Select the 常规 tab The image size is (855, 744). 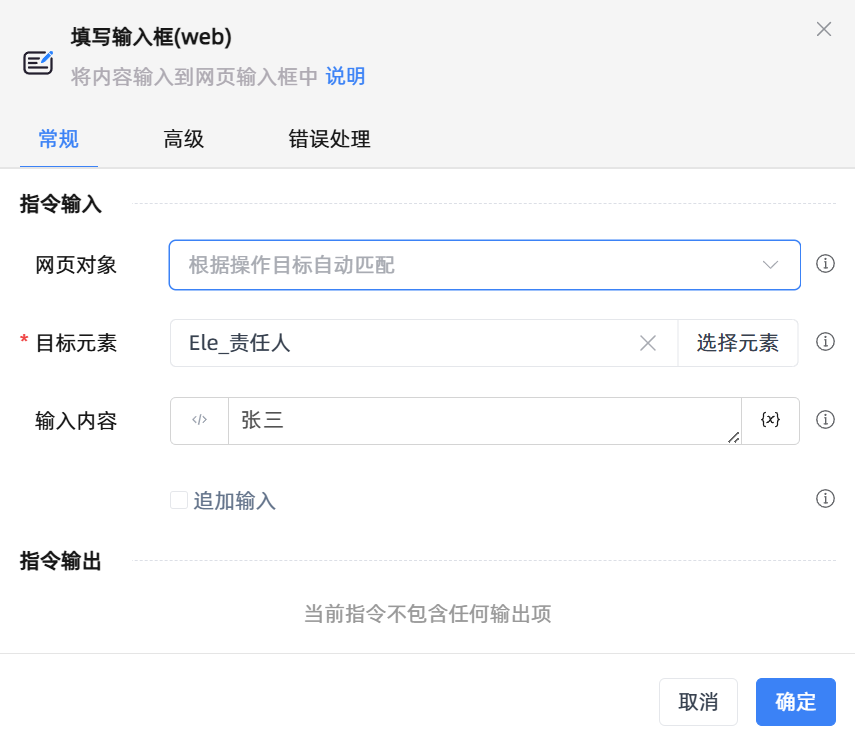[x=58, y=140]
